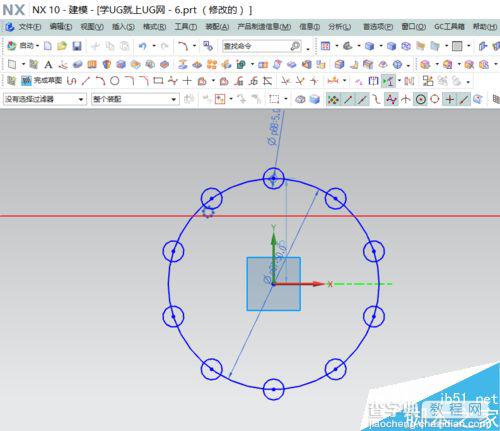
Task: Select the Point plus-sign sketch tool
Action: [187, 81]
